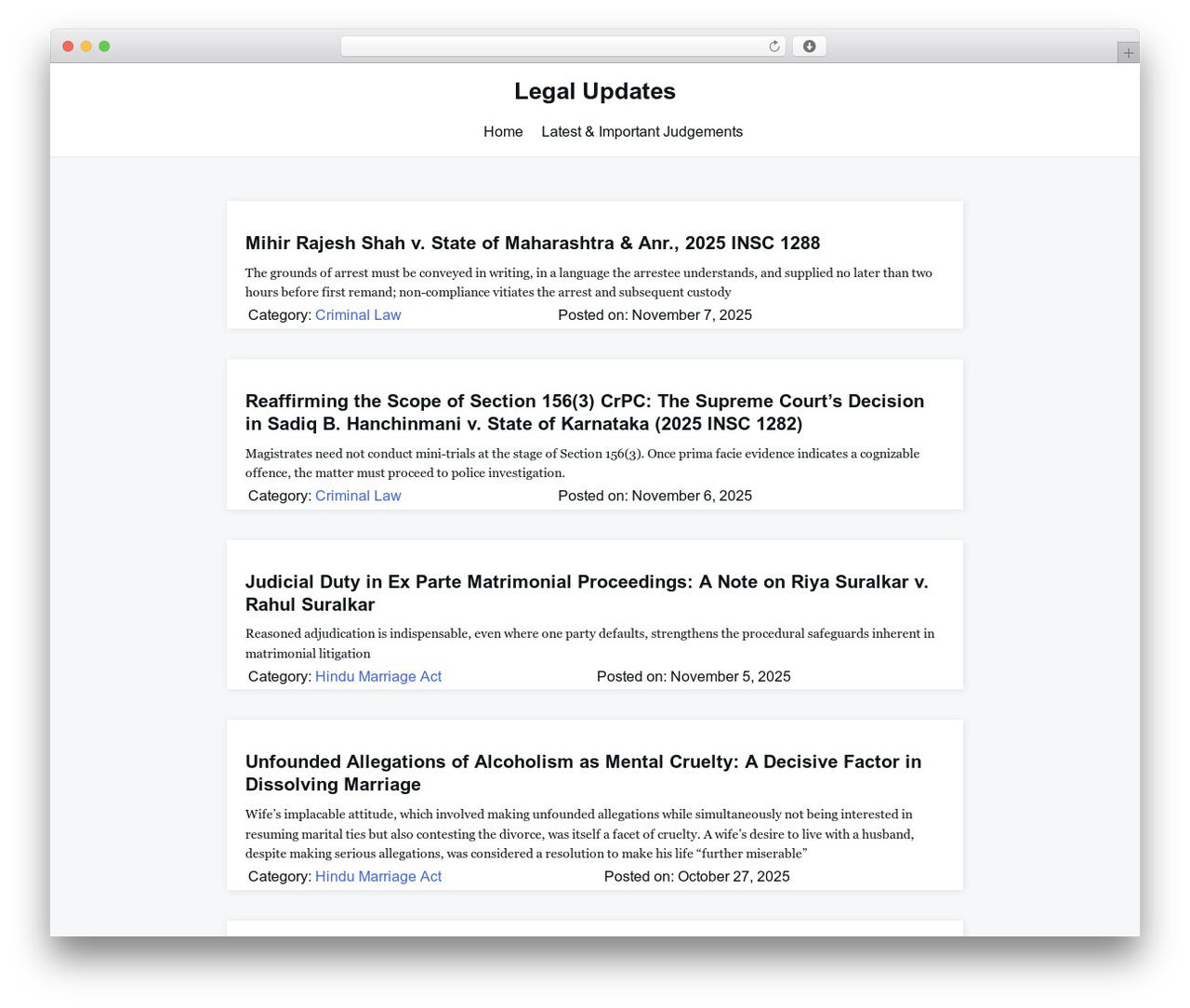The height and width of the screenshot is (1008, 1190).
Task: Click the excerpt about grounds of arrest in writing
Action: tap(588, 283)
